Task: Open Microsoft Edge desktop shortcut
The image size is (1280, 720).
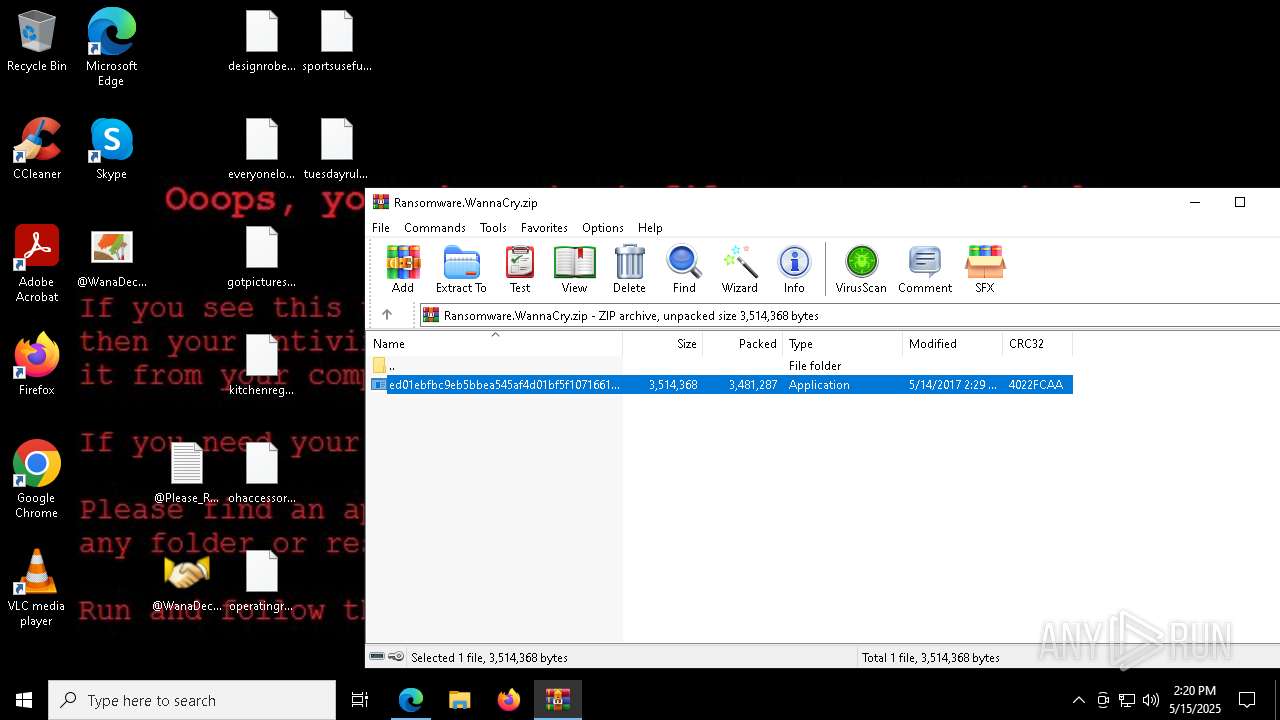Action: tap(111, 47)
